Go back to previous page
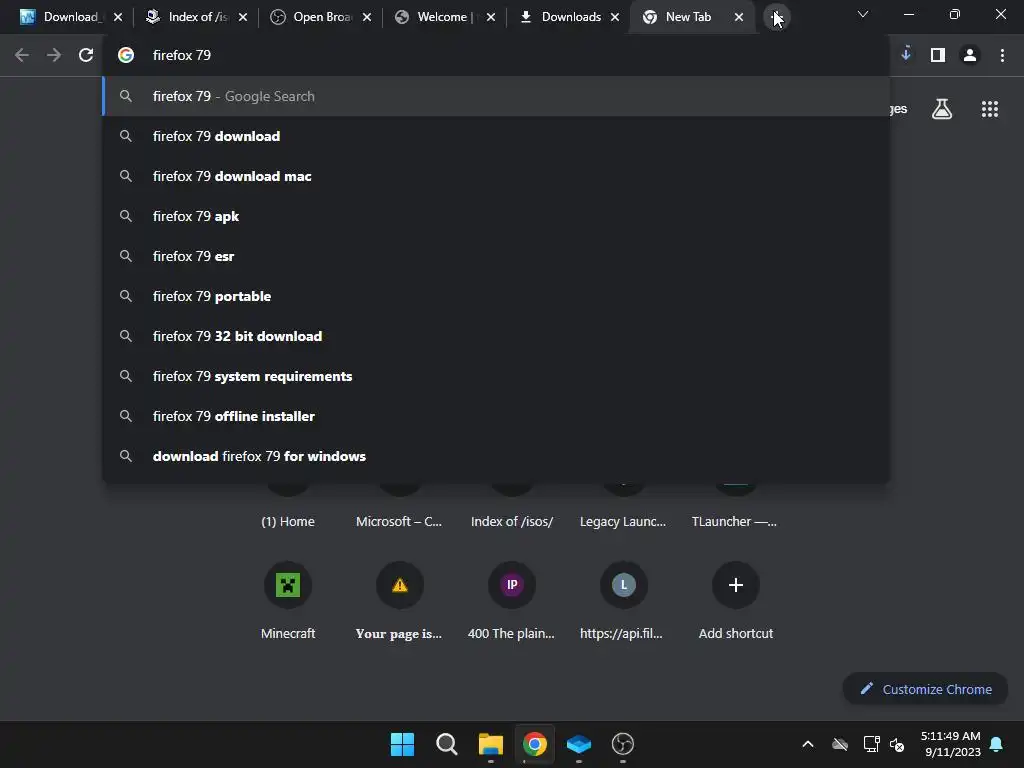Screen dimensions: 1024x768 (x=22, y=56)
